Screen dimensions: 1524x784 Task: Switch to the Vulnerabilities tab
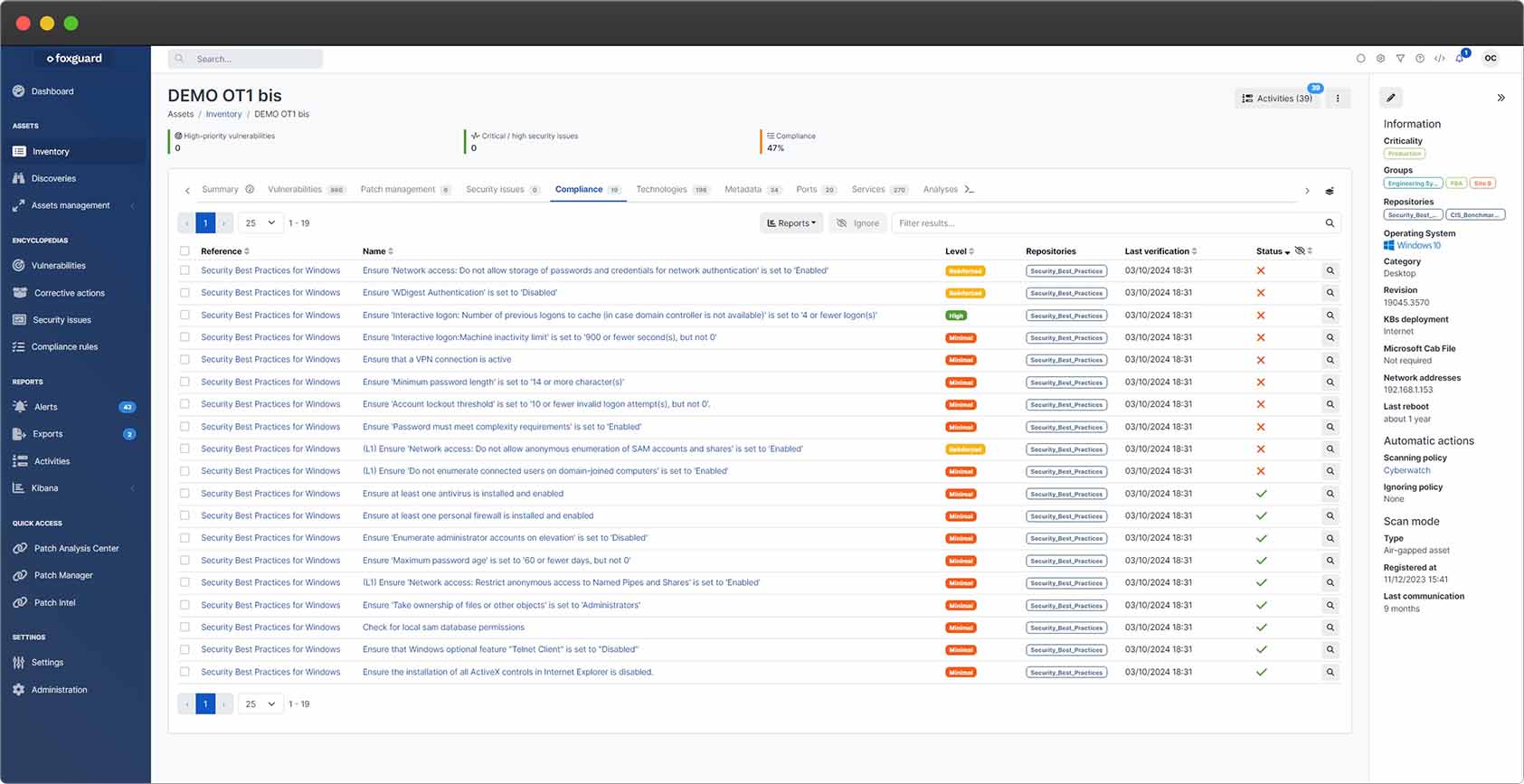[x=295, y=190]
